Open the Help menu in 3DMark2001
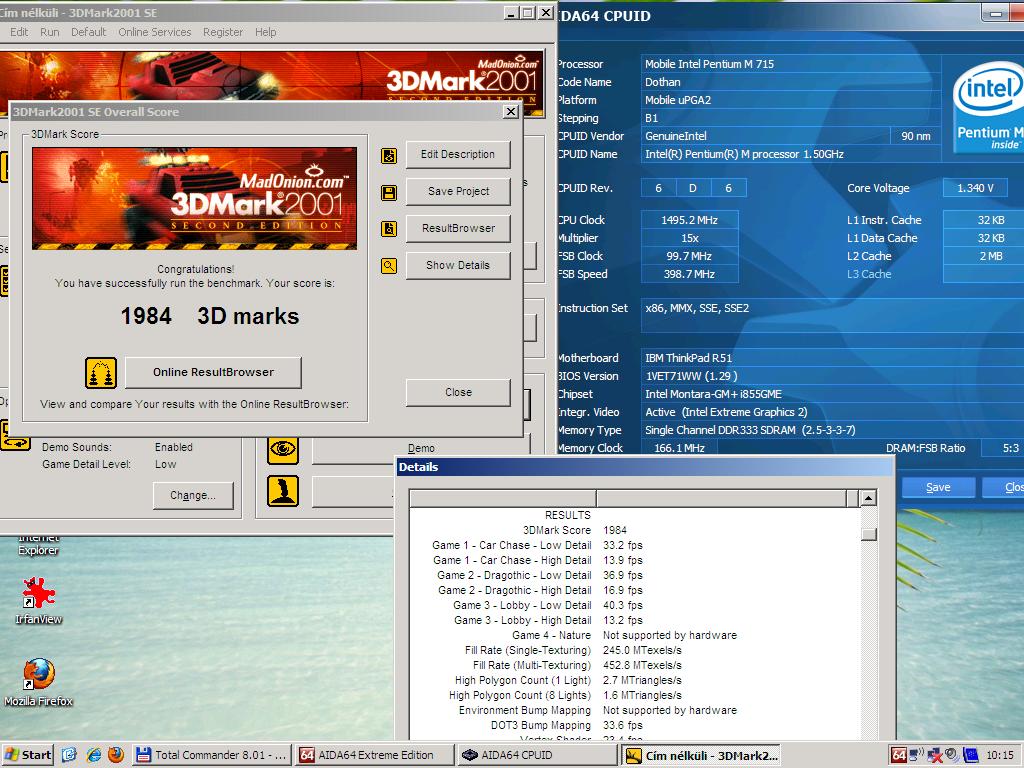Viewport: 1024px width, 768px height. click(265, 32)
